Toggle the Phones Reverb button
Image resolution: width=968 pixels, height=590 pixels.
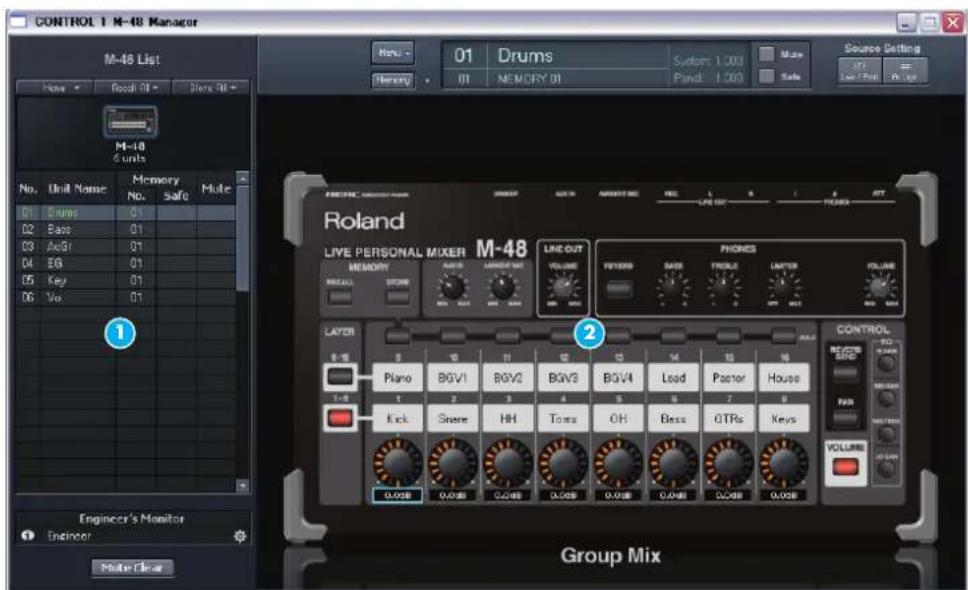(x=618, y=288)
